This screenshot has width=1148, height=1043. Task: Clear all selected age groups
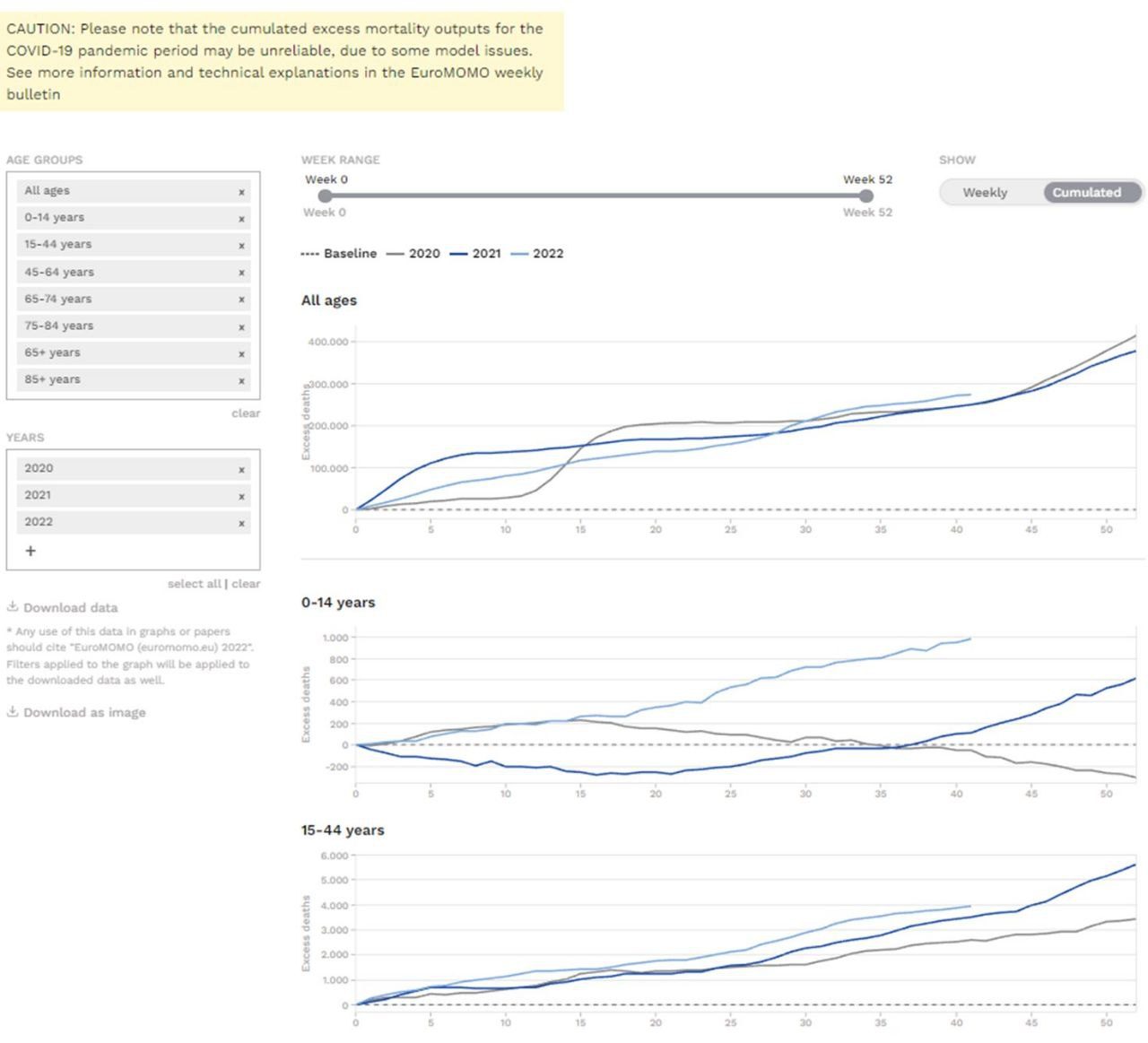[246, 413]
